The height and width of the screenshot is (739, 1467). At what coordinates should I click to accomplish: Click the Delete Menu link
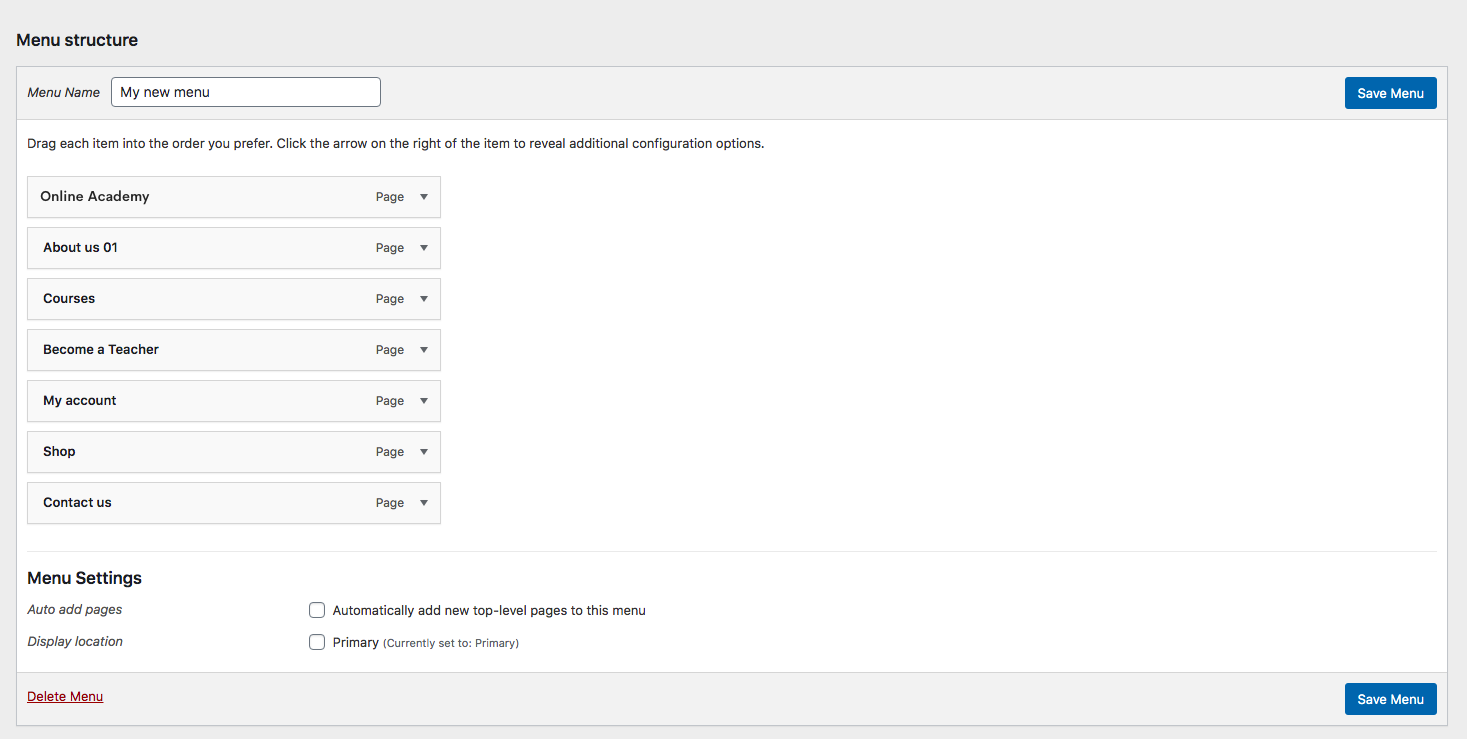click(65, 696)
